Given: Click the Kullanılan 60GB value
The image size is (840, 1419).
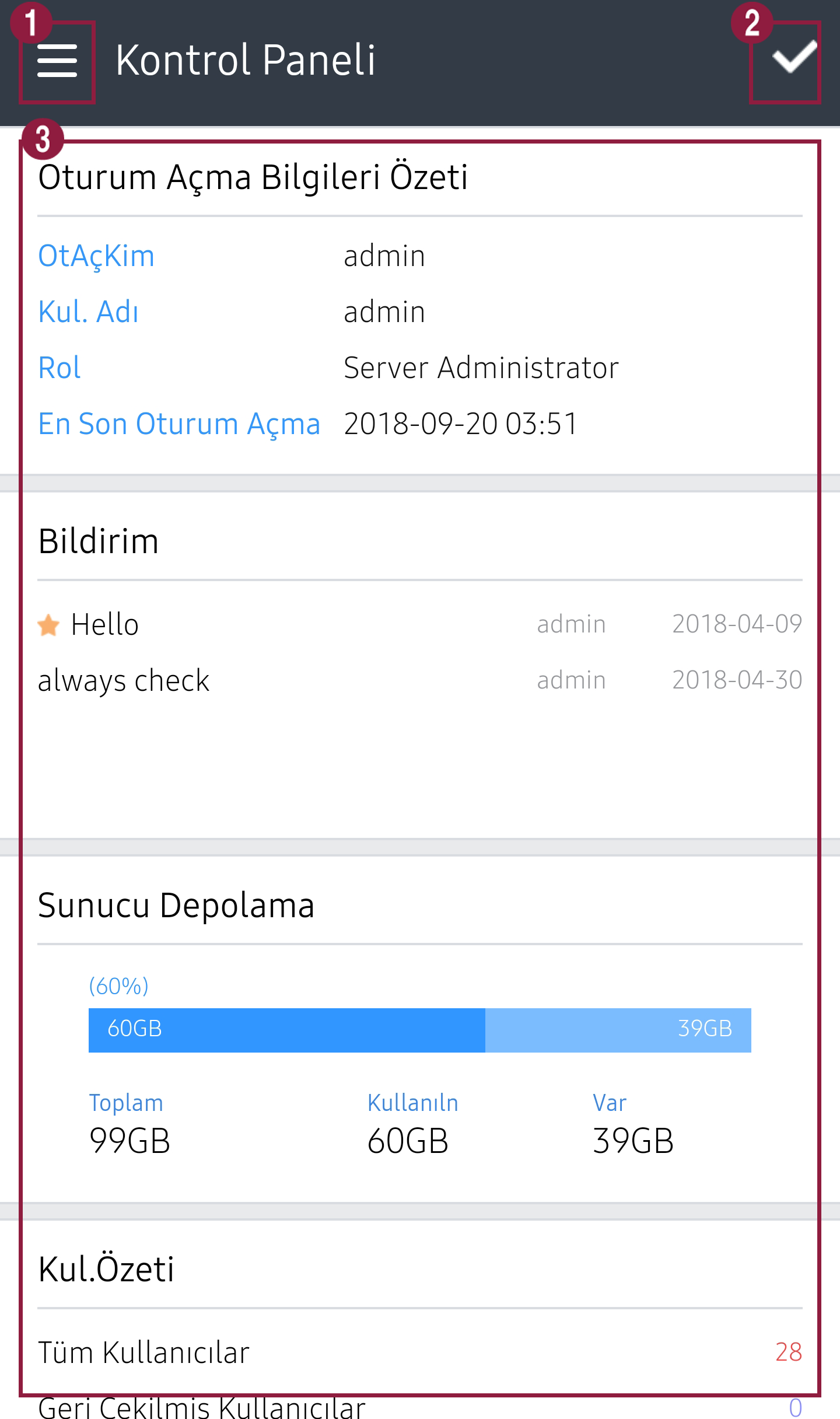Looking at the screenshot, I should [x=408, y=1141].
